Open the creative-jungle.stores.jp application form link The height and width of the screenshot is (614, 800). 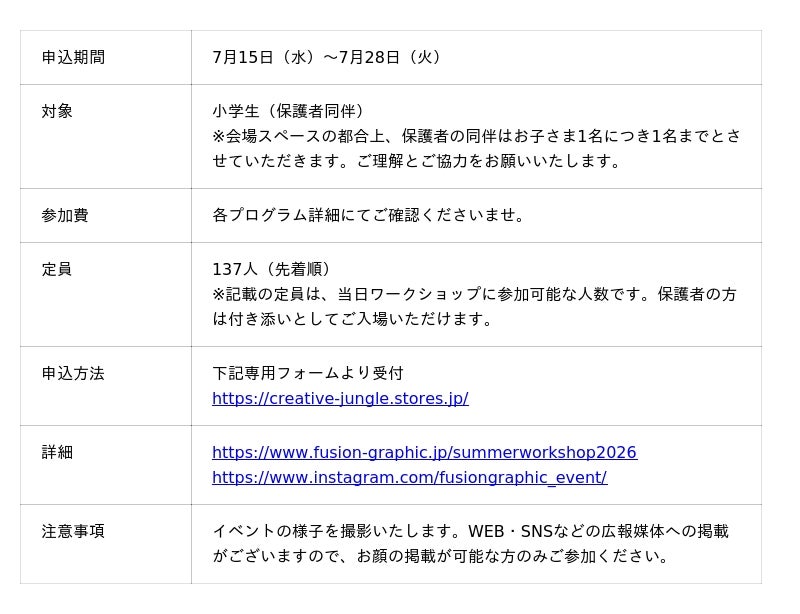click(340, 399)
